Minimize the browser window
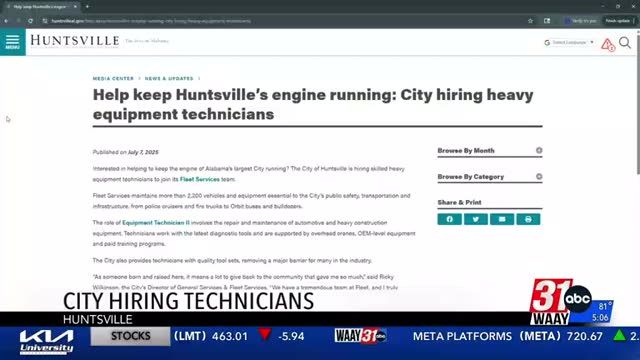 point(603,7)
